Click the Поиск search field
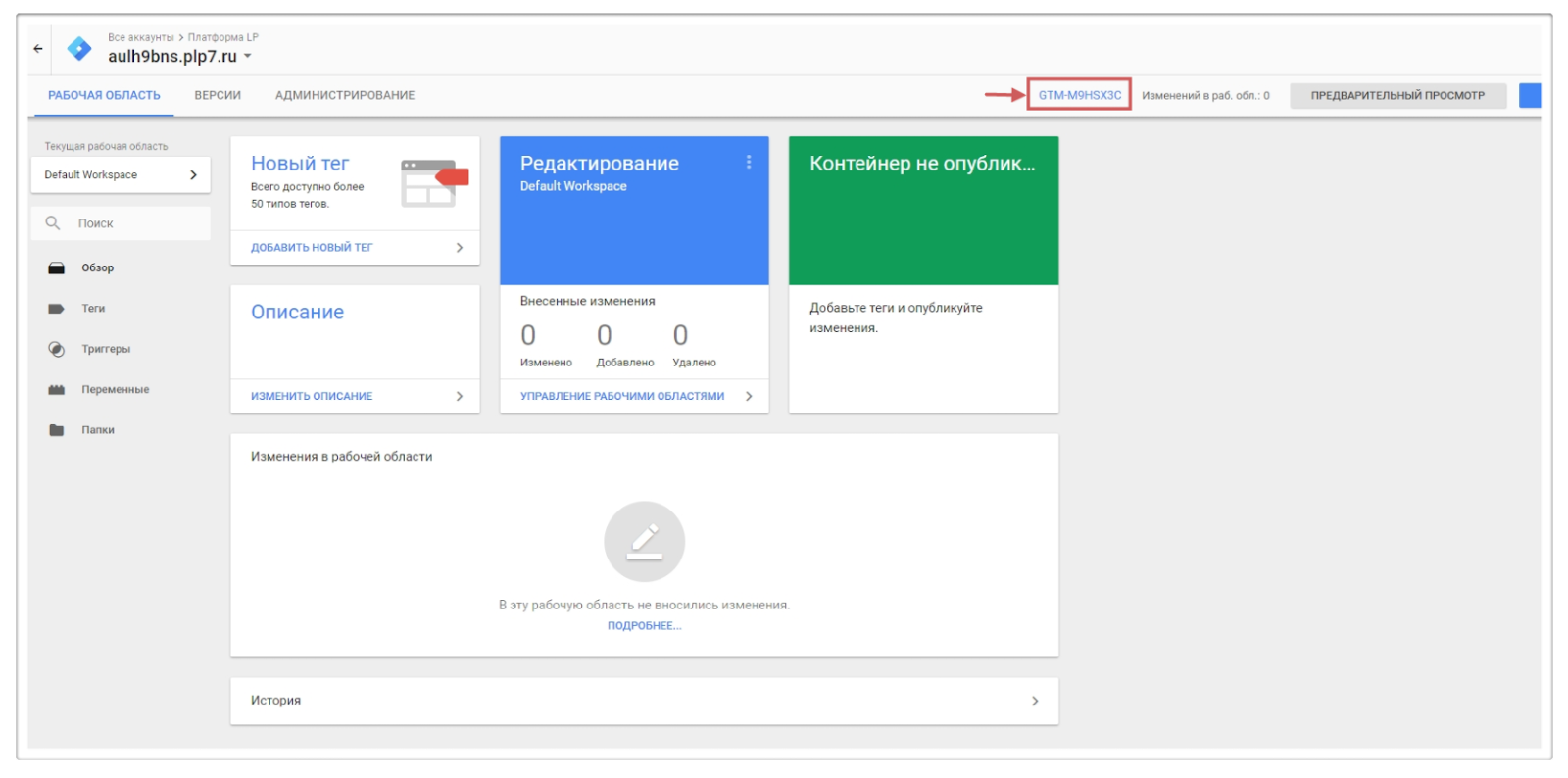Screen dimensions: 1568x778 (x=137, y=223)
